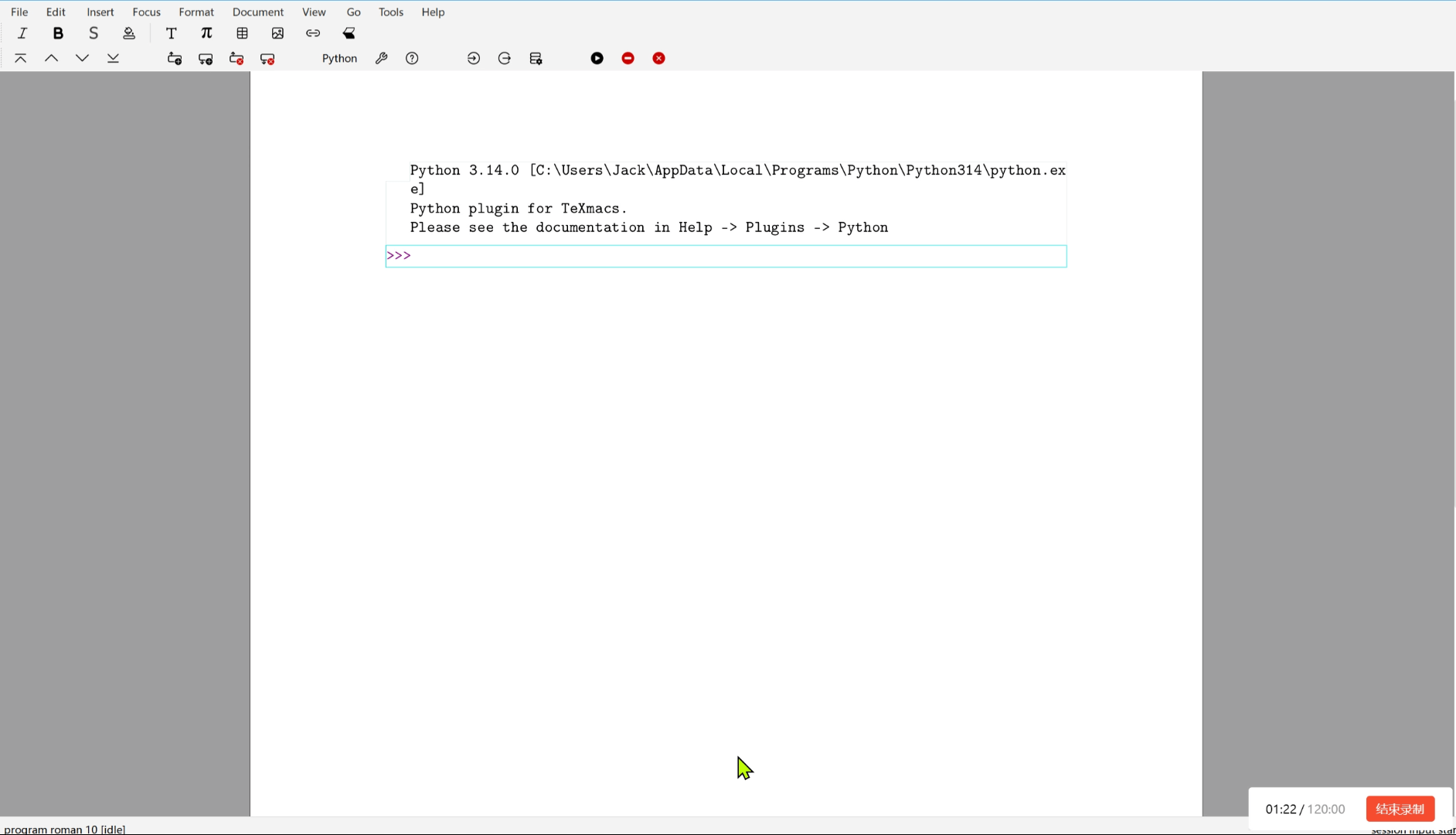Jump to first field with top arrow
The image size is (1456, 835).
(21, 59)
